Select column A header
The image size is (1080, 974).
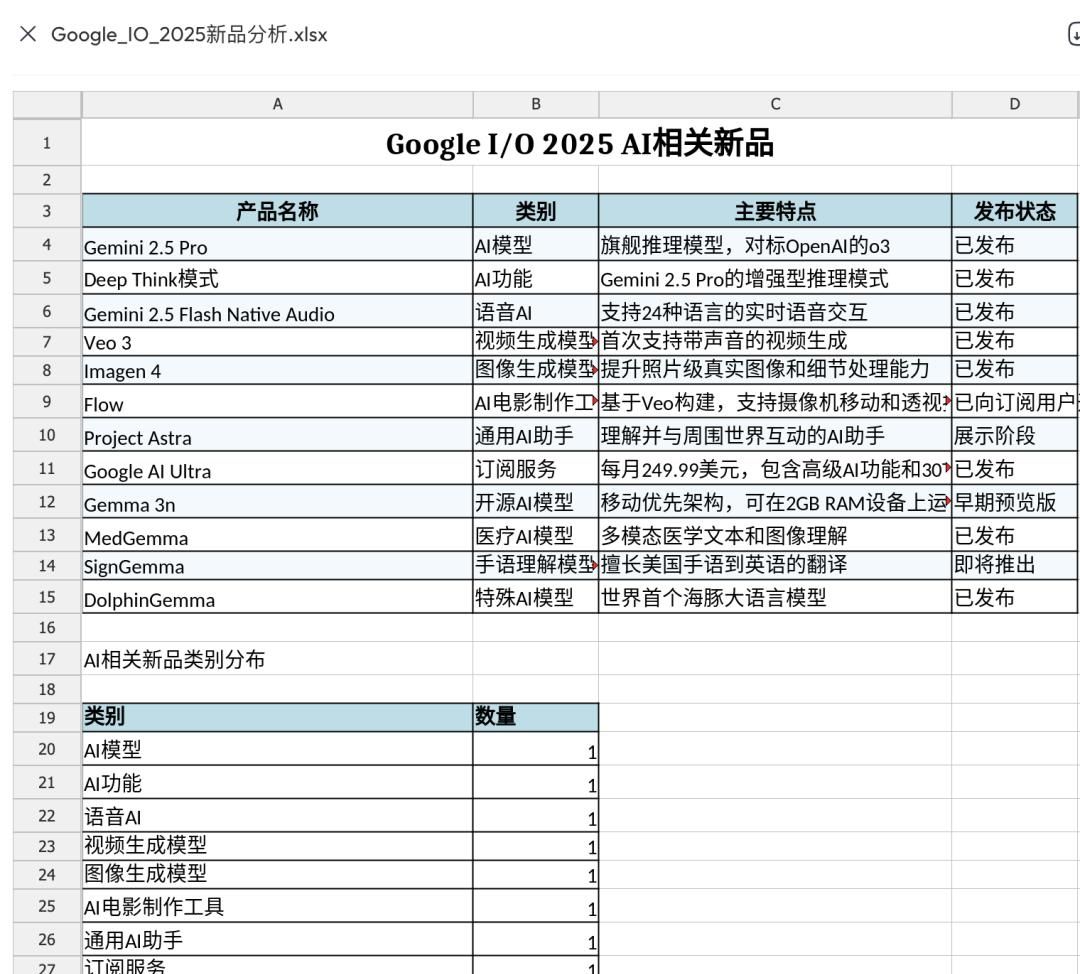[277, 104]
